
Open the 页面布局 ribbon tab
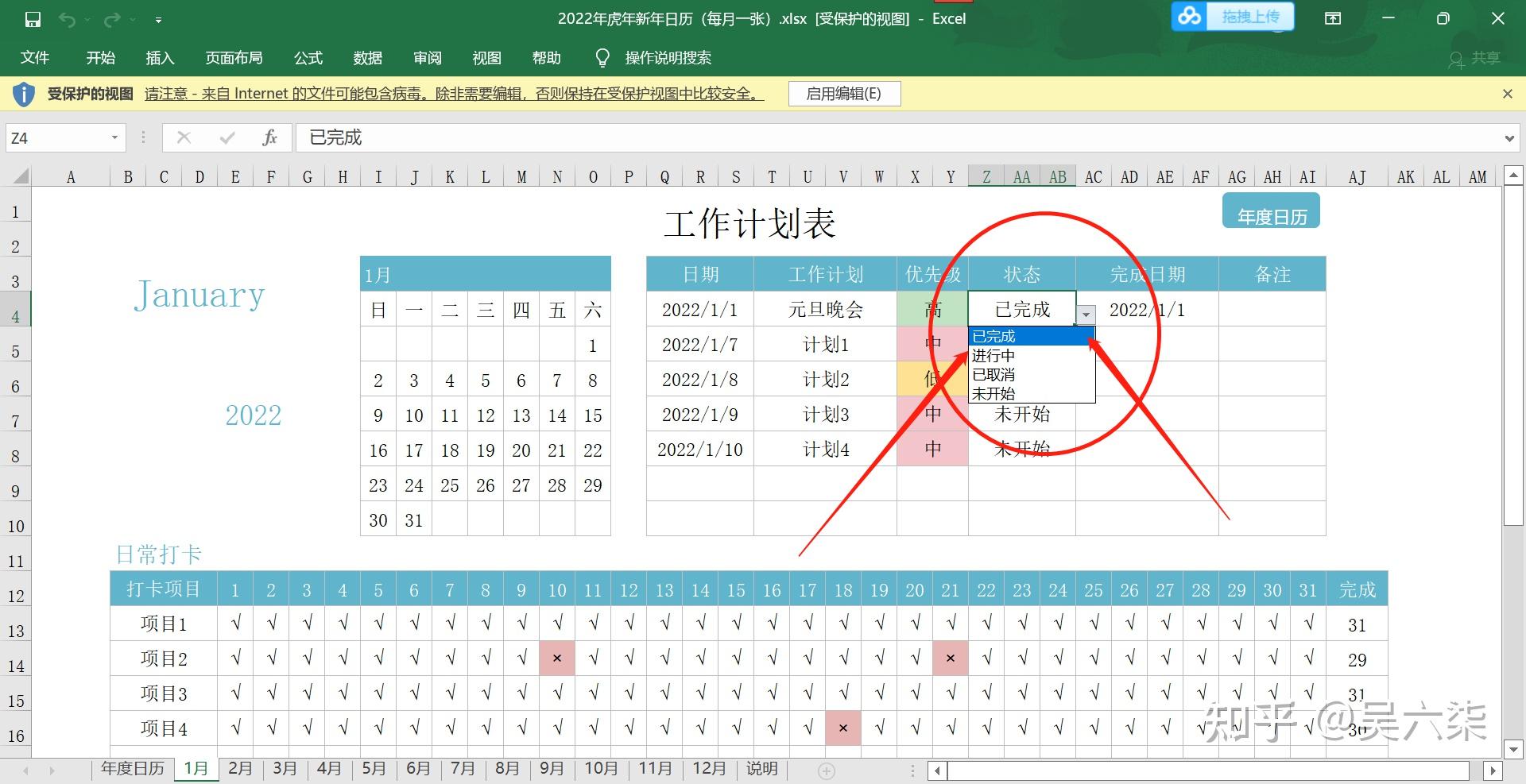click(x=234, y=58)
